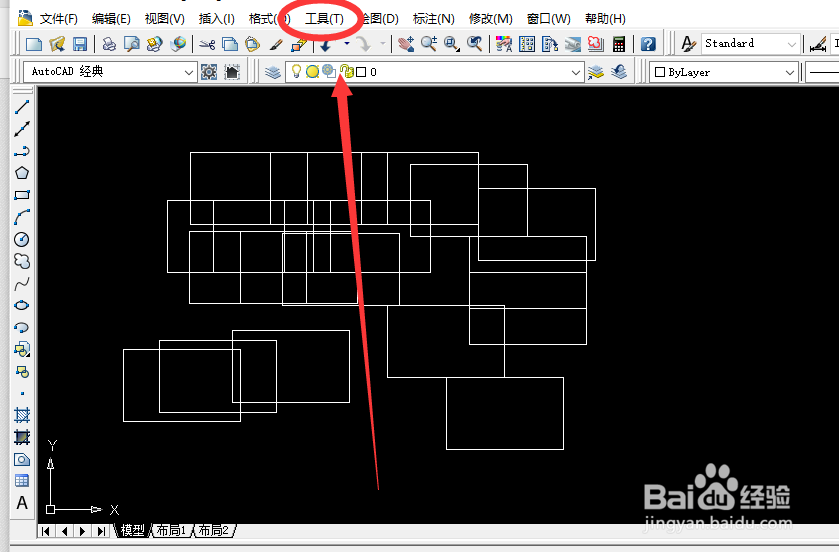Switch to the 布局2 layout tab
The width and height of the screenshot is (839, 552).
[x=213, y=531]
